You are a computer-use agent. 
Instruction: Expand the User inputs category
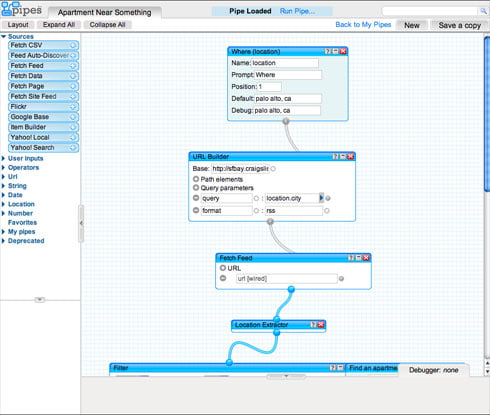coord(3,158)
